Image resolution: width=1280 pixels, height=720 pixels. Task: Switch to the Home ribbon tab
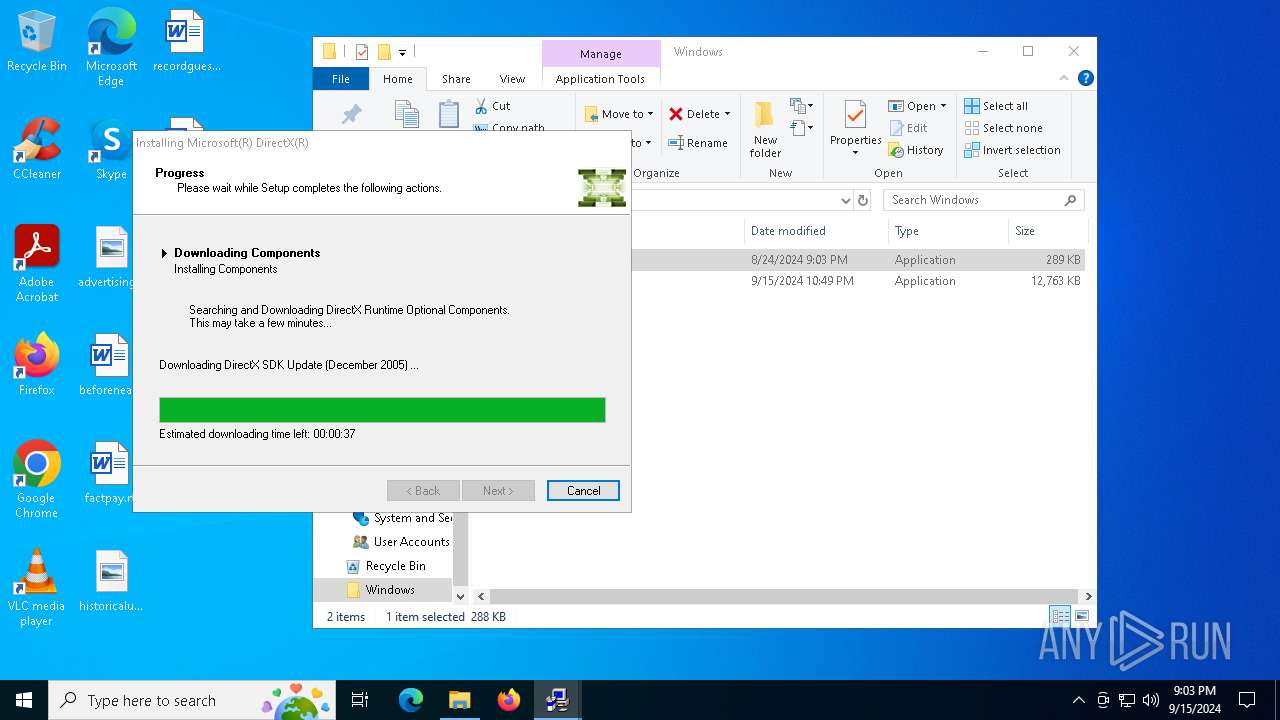(398, 79)
